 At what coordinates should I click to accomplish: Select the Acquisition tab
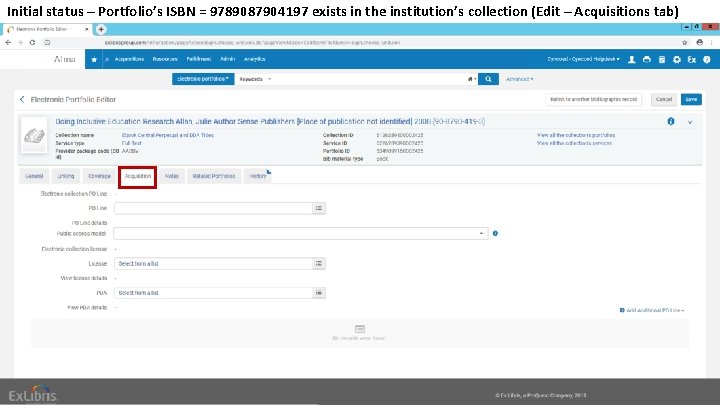[x=138, y=176]
